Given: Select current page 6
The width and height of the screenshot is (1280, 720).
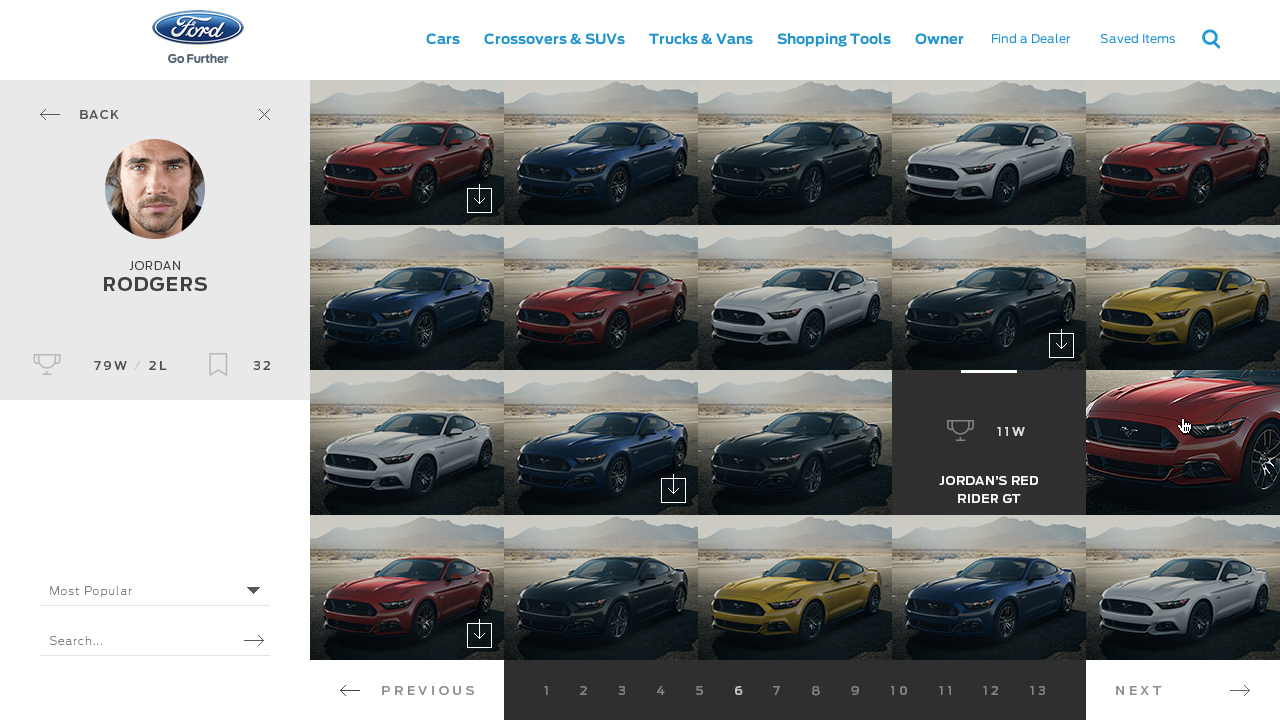Looking at the screenshot, I should coord(738,690).
